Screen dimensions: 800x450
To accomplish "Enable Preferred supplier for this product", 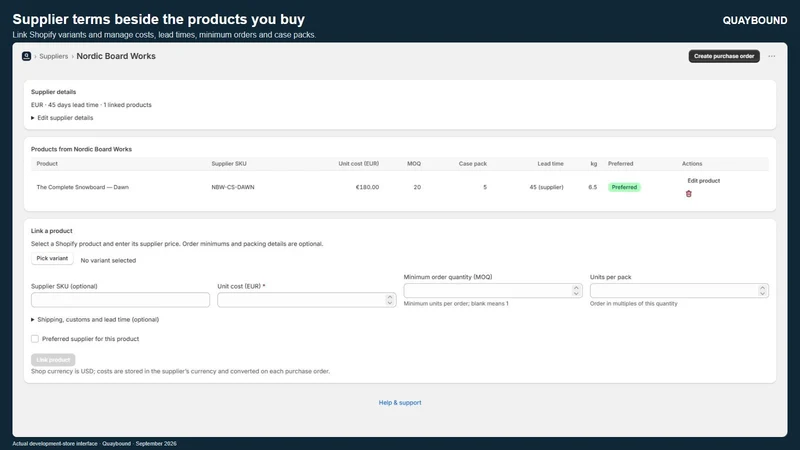I will pos(35,339).
